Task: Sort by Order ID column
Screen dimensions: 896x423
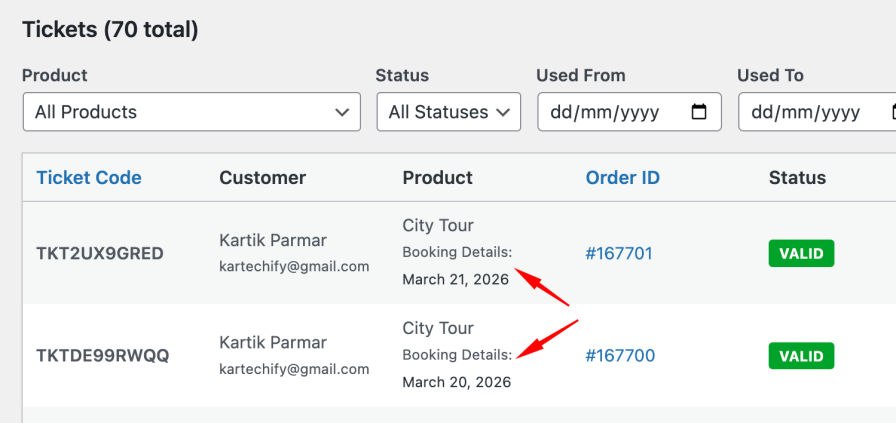Action: coord(622,178)
